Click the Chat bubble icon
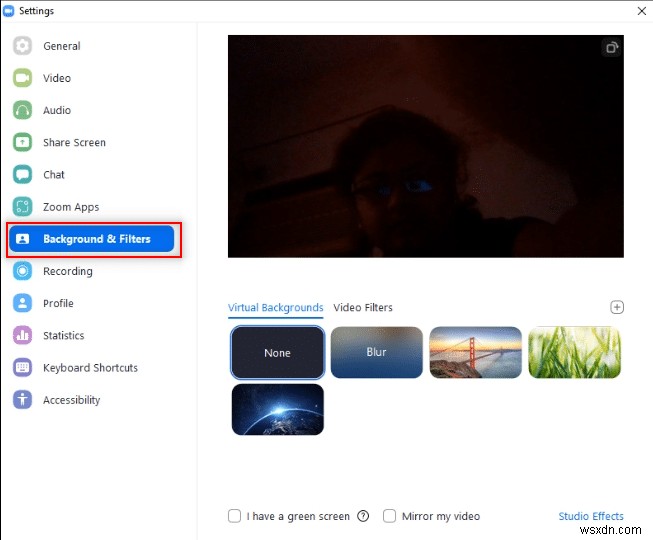The image size is (653, 540). [22, 174]
